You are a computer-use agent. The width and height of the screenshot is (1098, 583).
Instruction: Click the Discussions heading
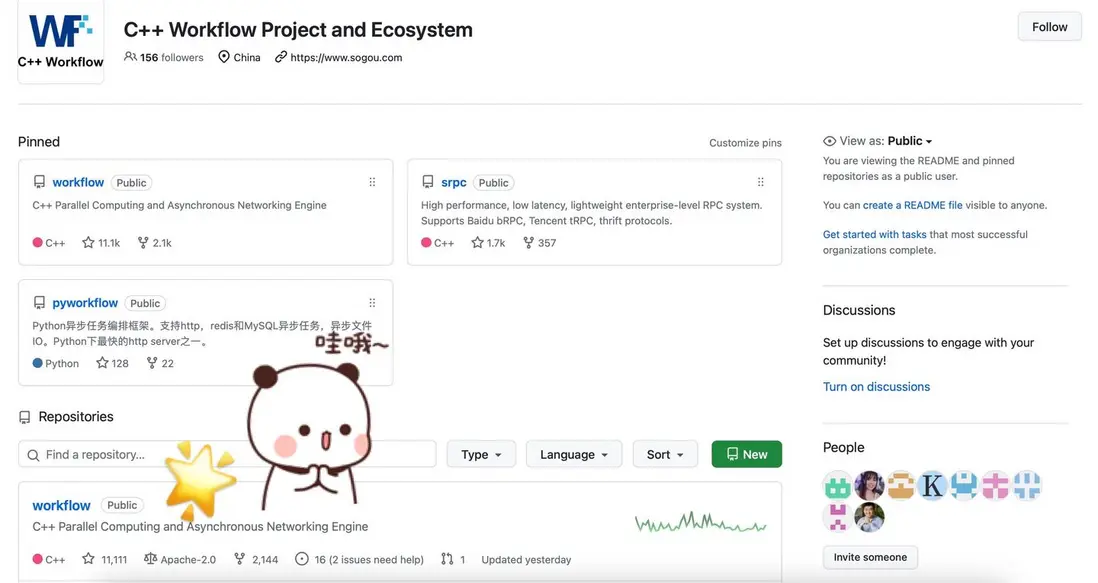pyautogui.click(x=859, y=310)
